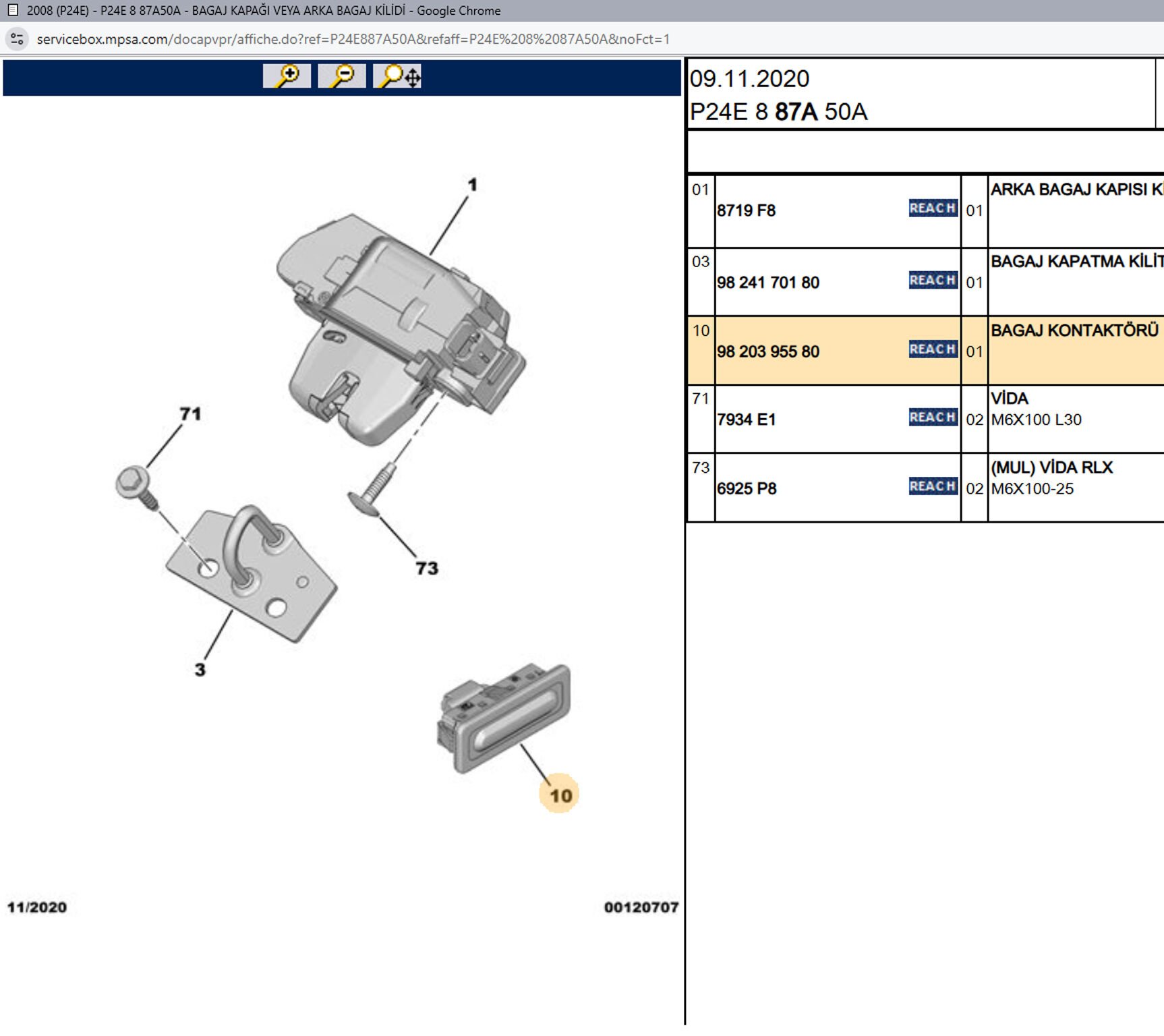Select part number 8719 F8
The width and height of the screenshot is (1164, 1036).
coord(746,210)
